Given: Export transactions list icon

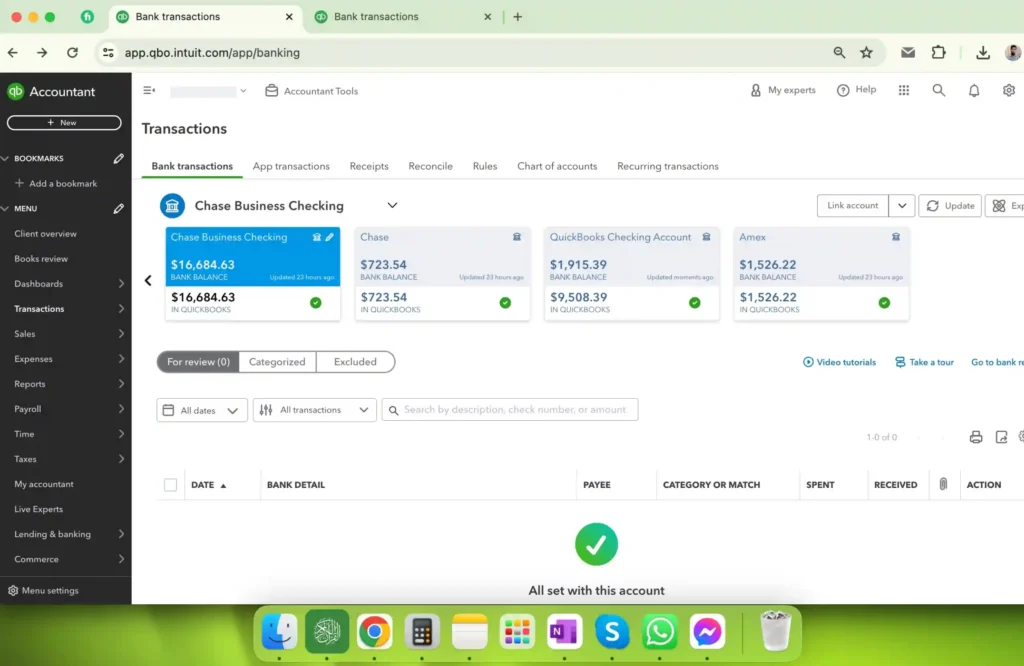Looking at the screenshot, I should (x=1001, y=437).
